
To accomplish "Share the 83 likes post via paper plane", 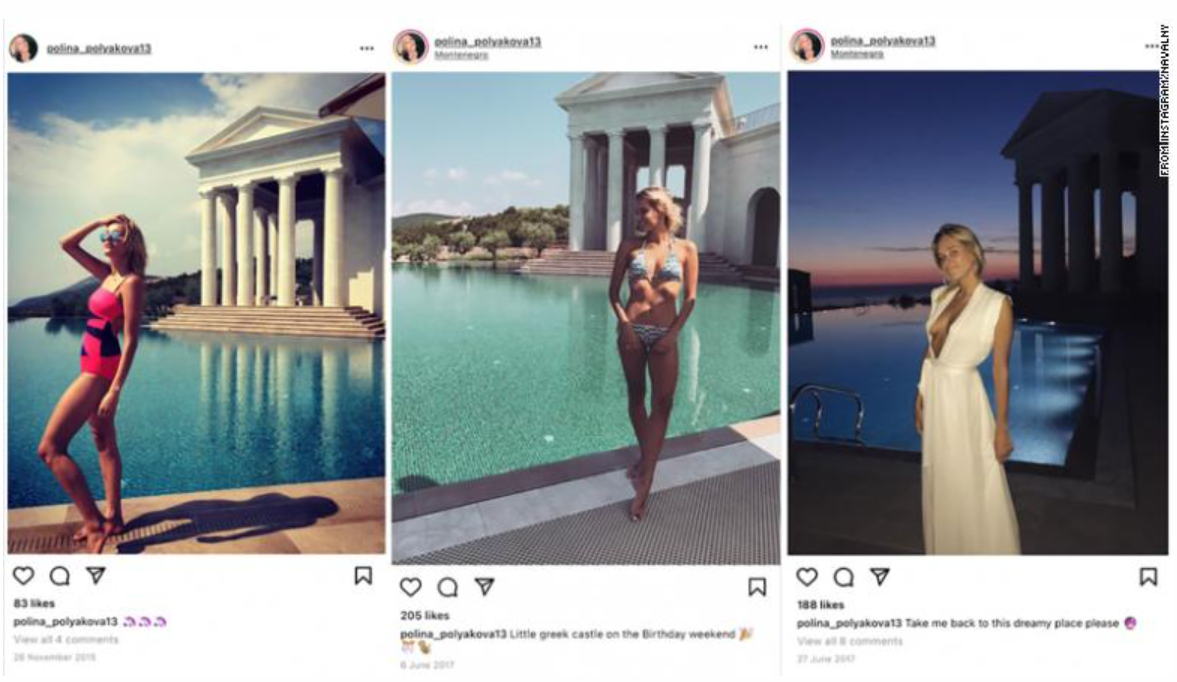I will pos(95,575).
